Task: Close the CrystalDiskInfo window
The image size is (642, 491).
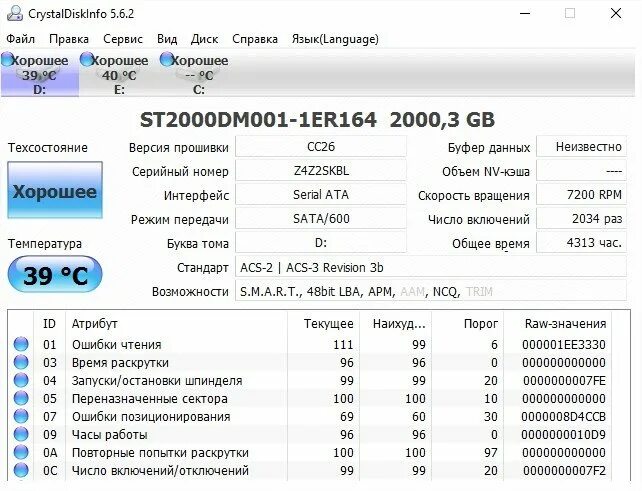Action: [x=616, y=14]
